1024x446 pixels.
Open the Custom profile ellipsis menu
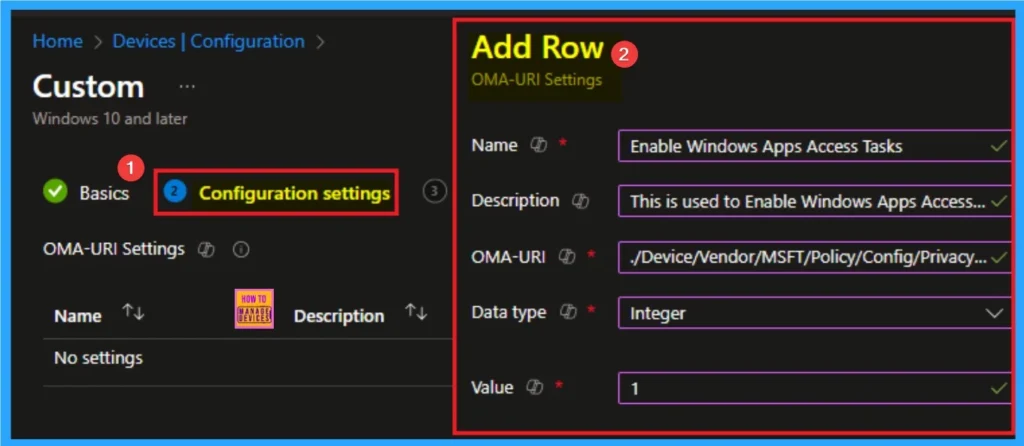pyautogui.click(x=186, y=87)
